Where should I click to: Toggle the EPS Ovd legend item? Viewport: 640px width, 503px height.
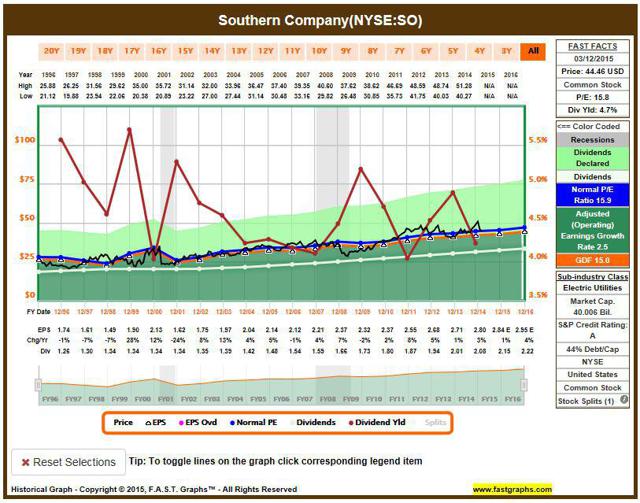click(198, 423)
